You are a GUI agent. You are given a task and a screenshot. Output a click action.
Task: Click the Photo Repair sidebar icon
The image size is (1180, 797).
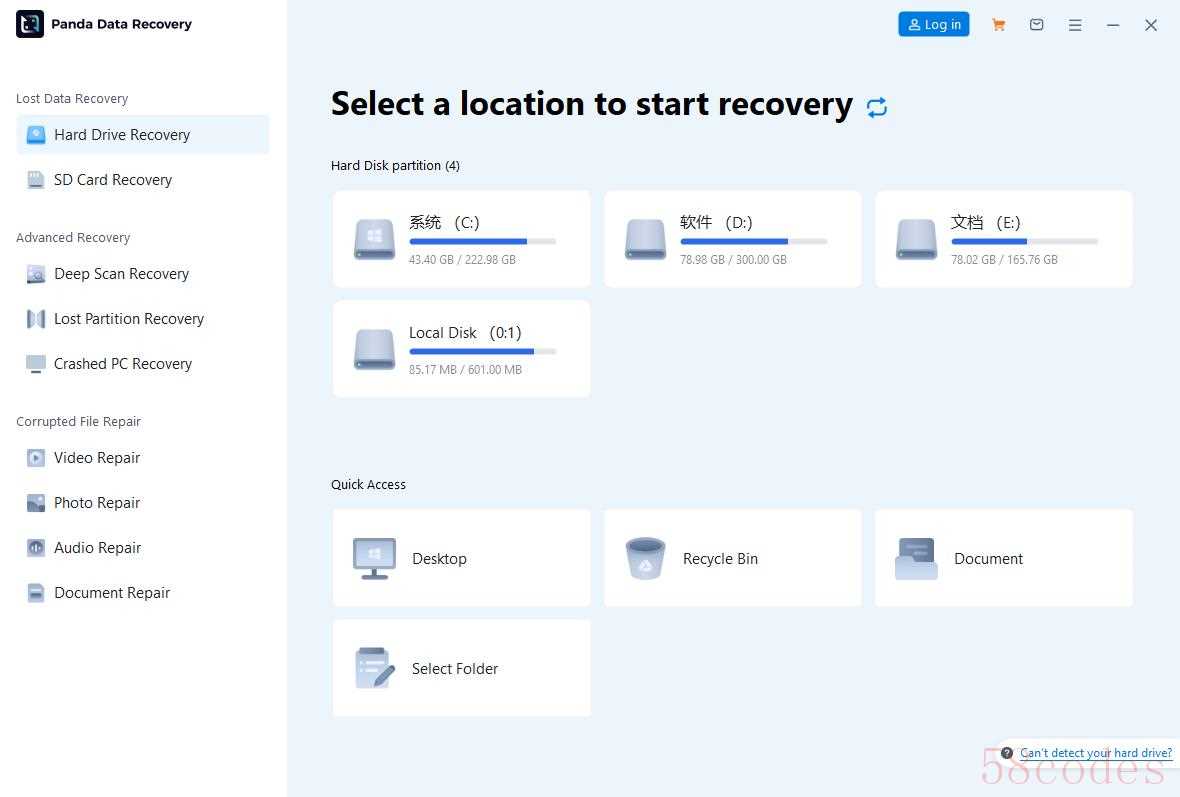coord(35,503)
